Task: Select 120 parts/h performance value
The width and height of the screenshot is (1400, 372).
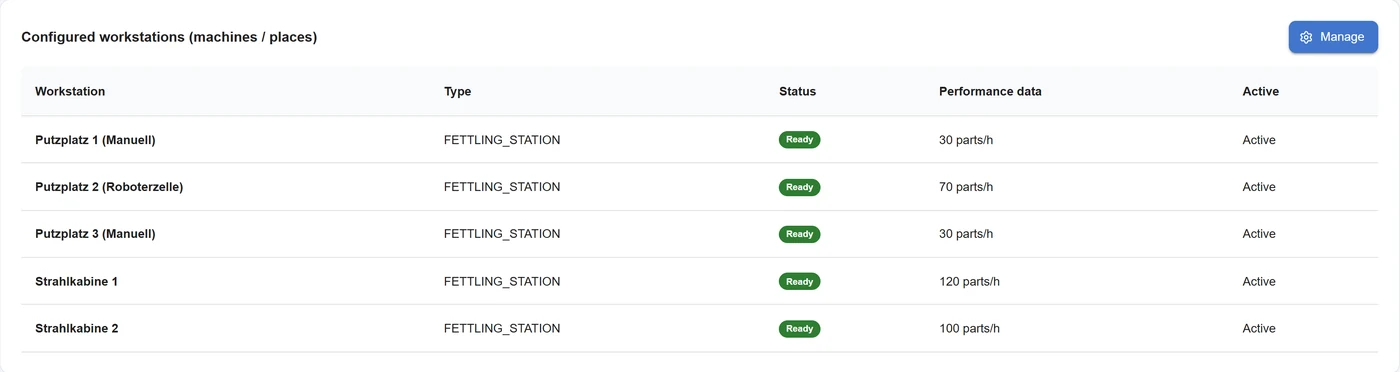Action: click(969, 282)
